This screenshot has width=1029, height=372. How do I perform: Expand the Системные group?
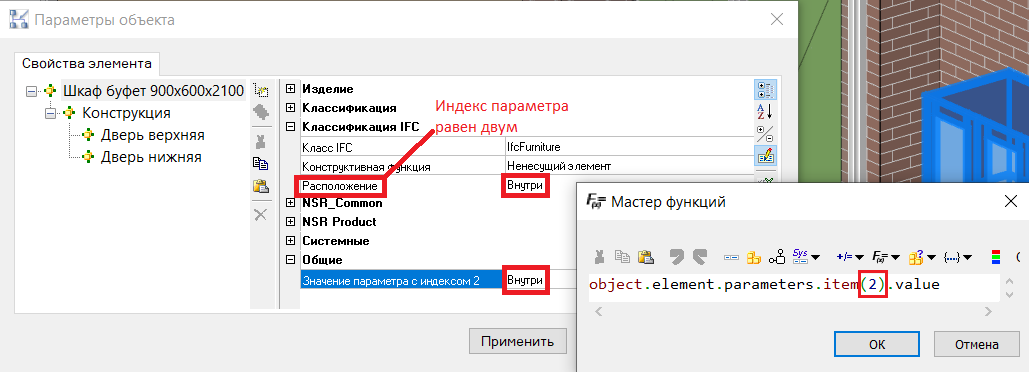(291, 241)
